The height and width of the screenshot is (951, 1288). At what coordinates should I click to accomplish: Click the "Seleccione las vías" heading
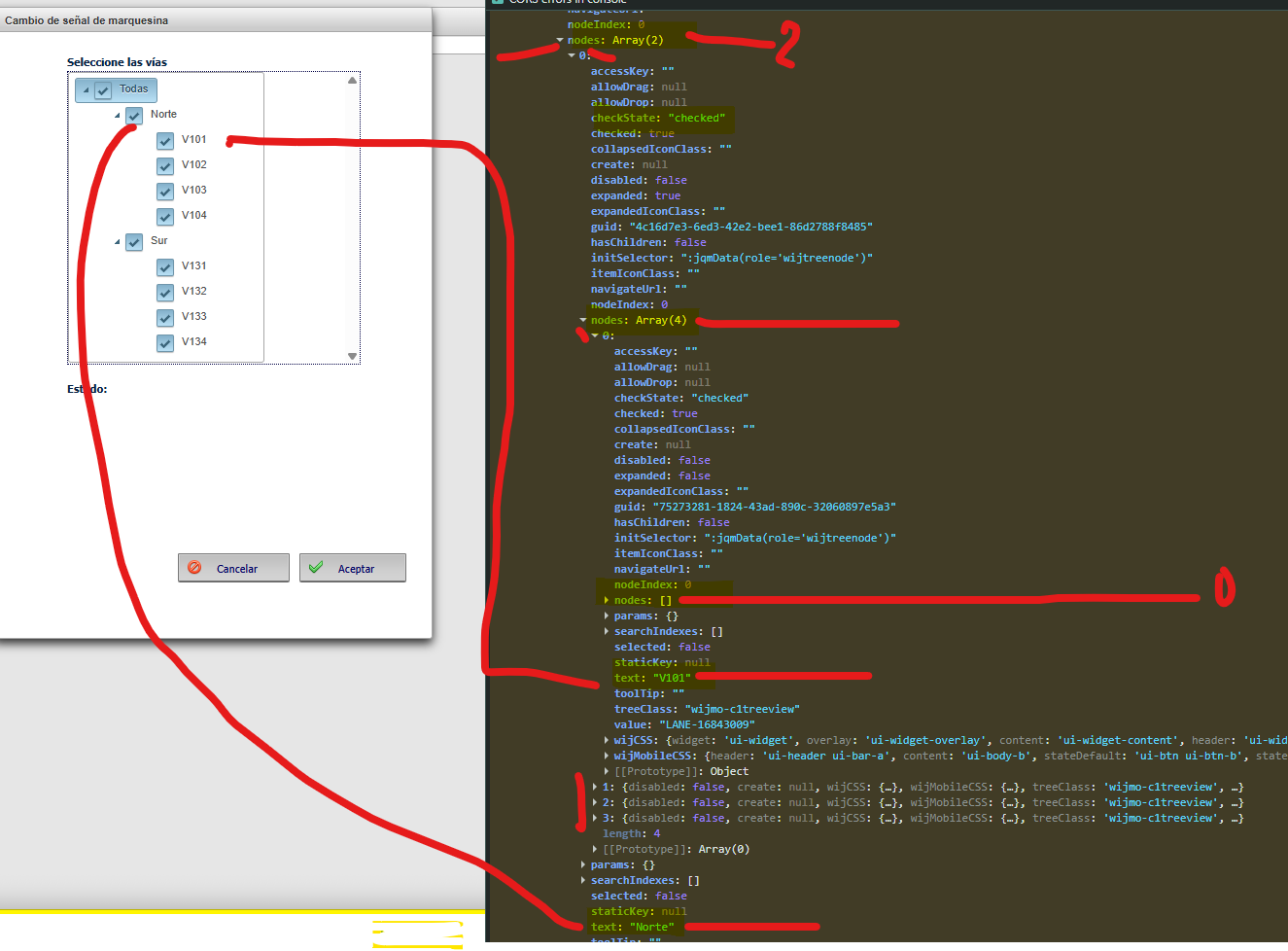tap(117, 62)
